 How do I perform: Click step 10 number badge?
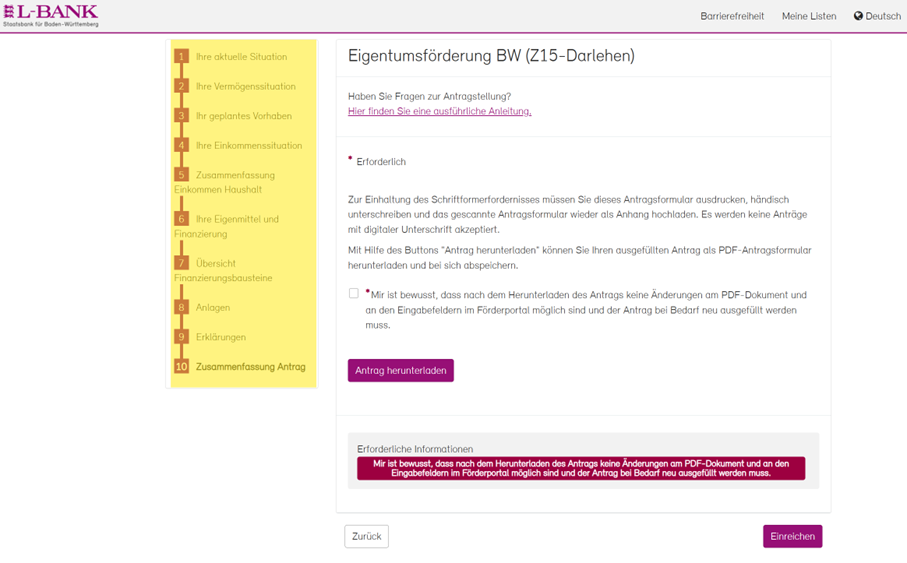(x=181, y=367)
